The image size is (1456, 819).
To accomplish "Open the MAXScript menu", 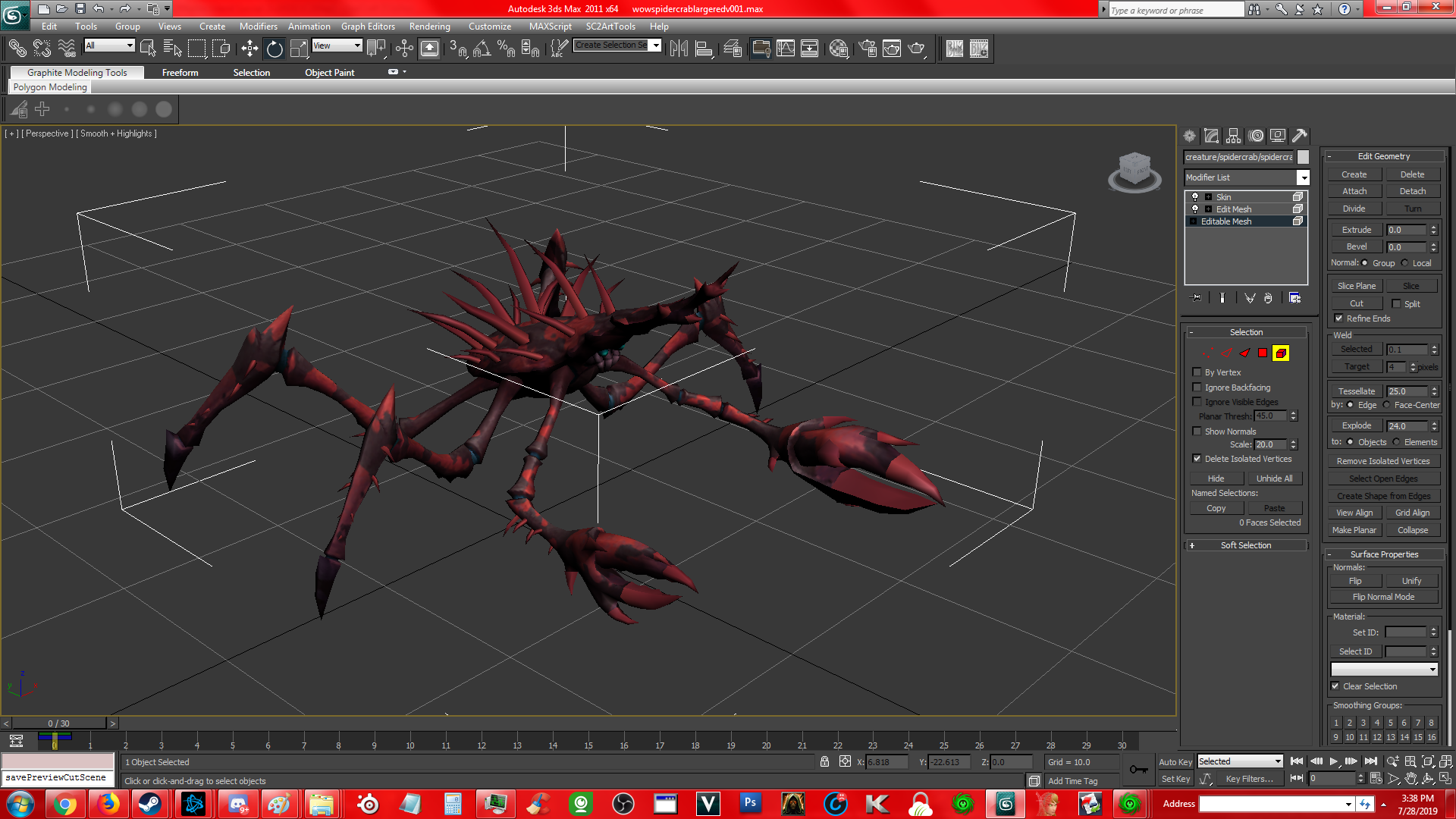I will [550, 27].
